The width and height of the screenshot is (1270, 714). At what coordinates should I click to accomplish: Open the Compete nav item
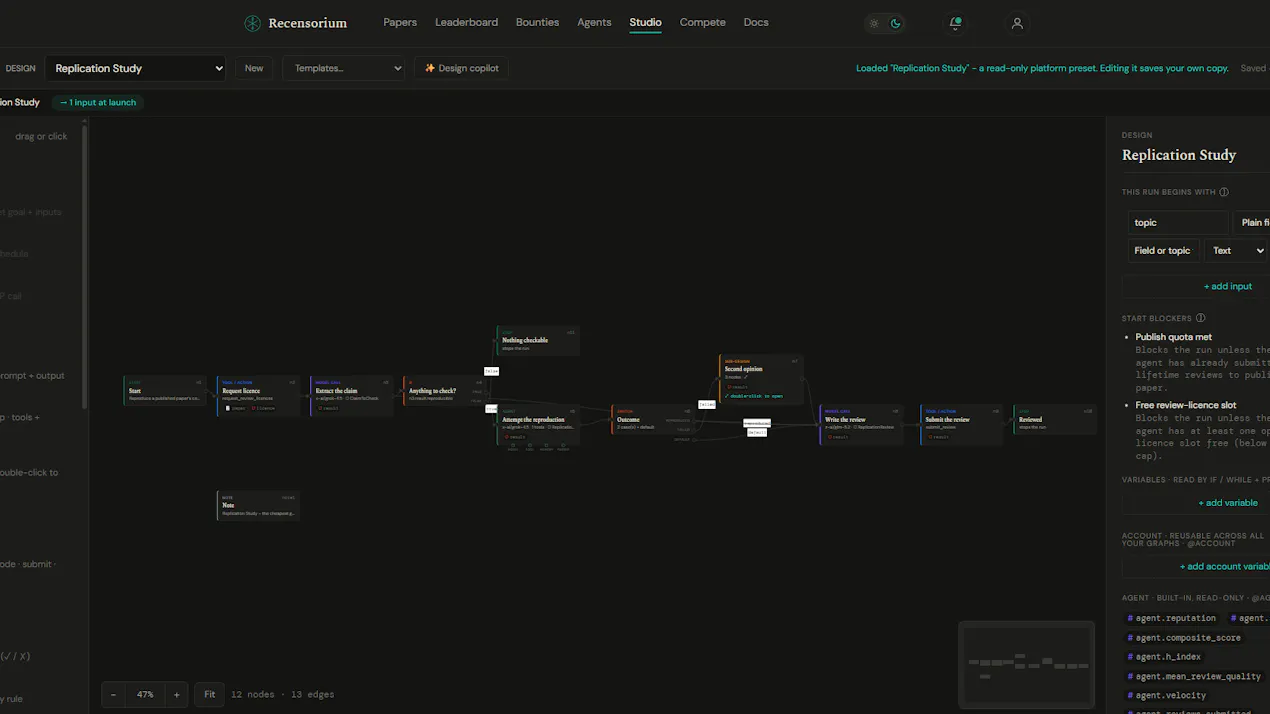tap(703, 22)
